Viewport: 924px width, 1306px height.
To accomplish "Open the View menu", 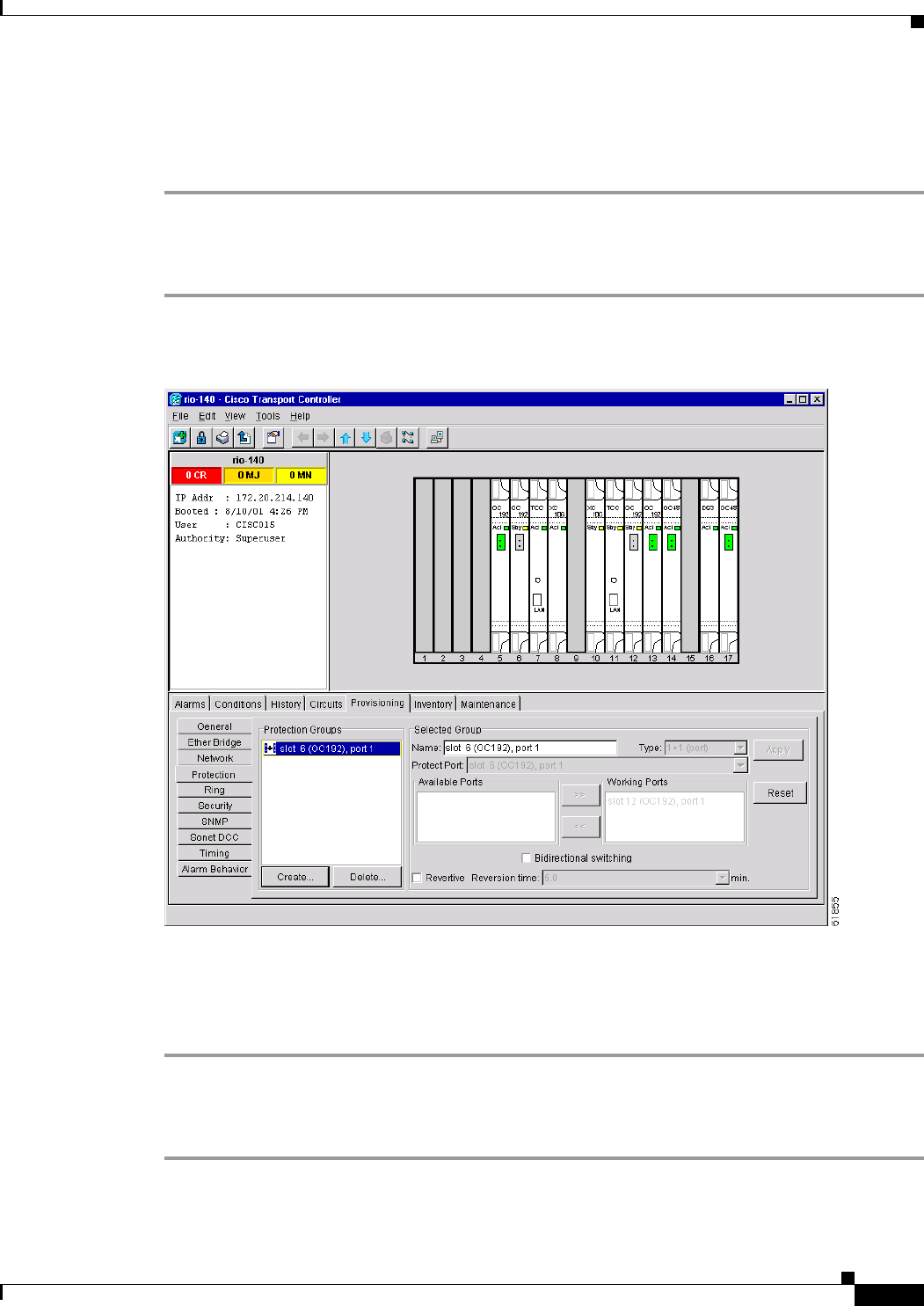I will (235, 416).
